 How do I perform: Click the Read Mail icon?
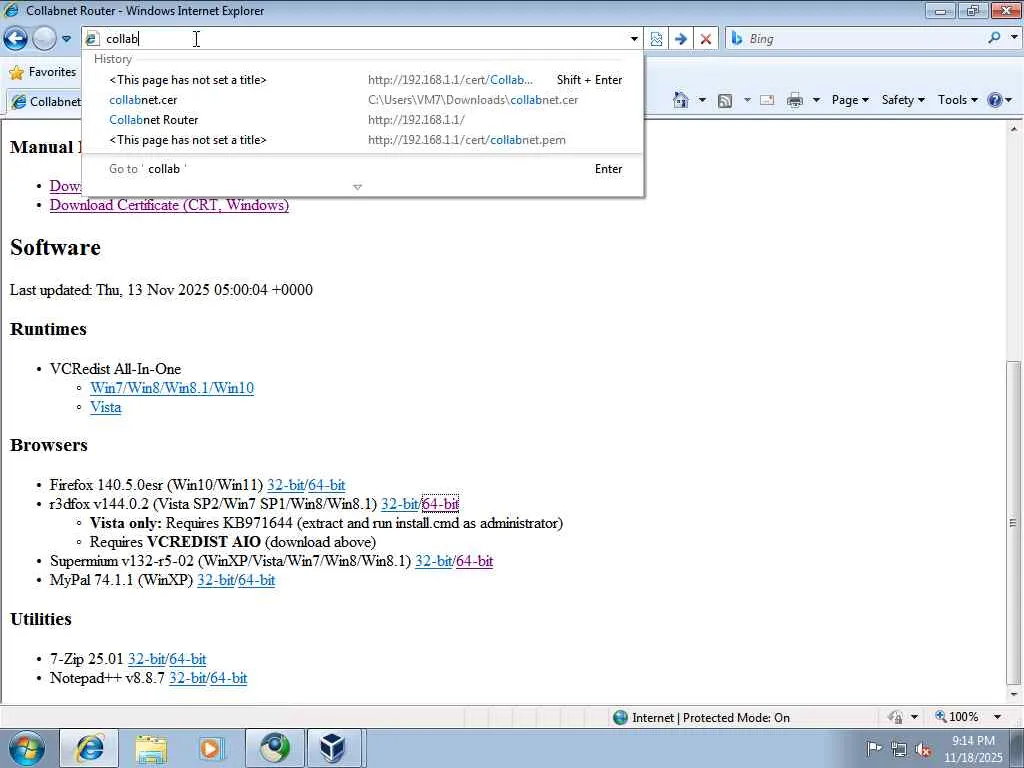[x=767, y=100]
